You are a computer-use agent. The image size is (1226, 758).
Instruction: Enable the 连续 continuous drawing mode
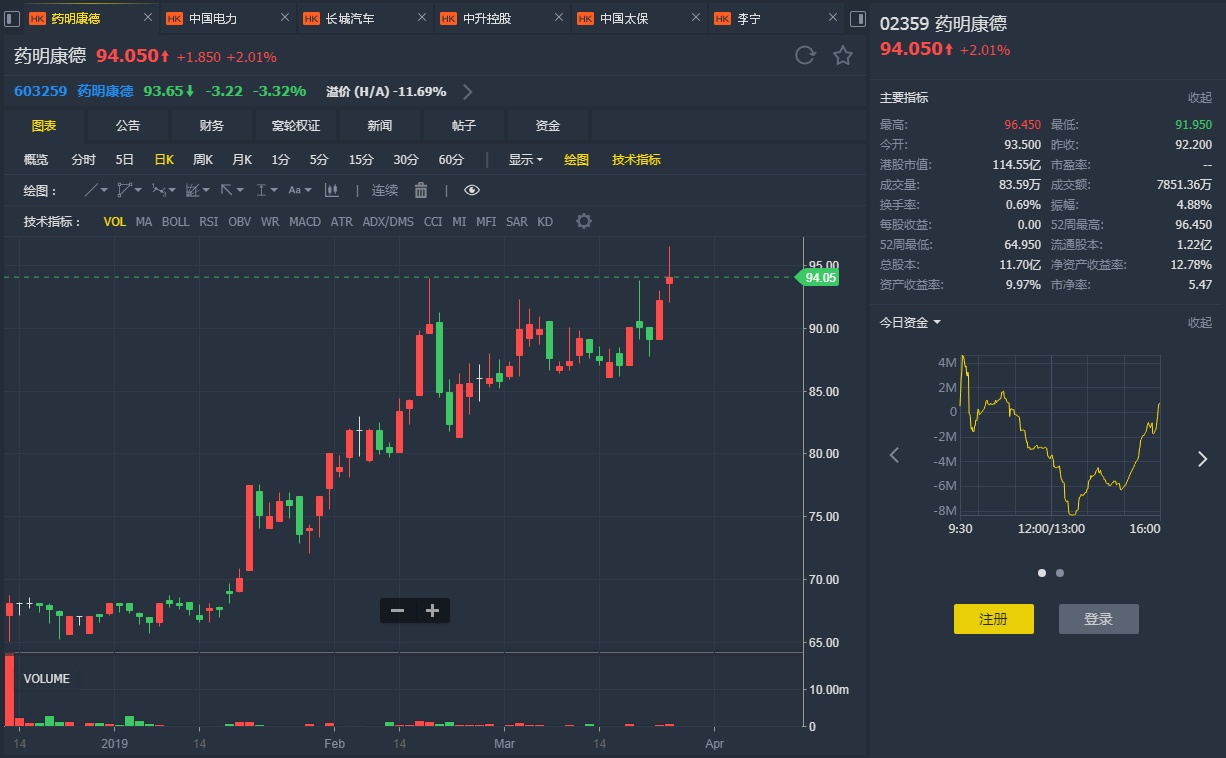385,190
